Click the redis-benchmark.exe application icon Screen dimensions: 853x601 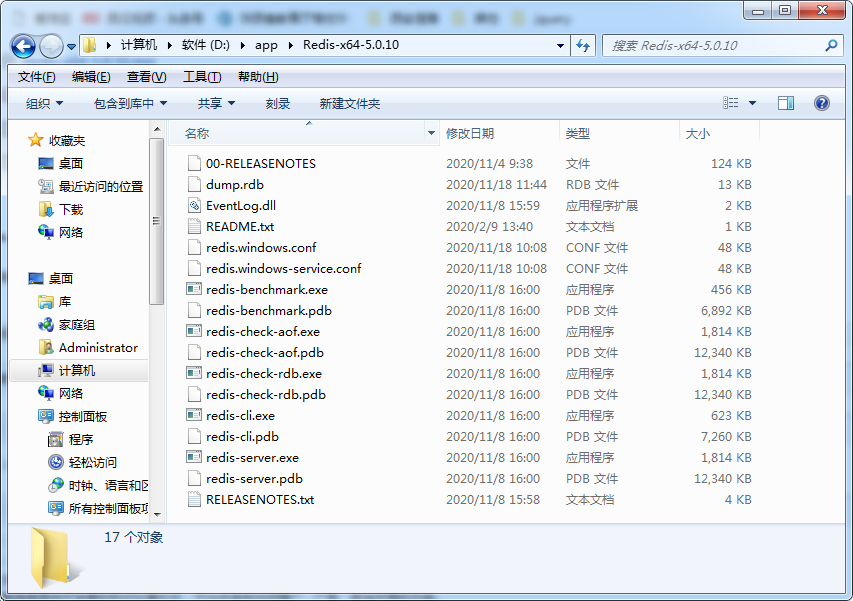(194, 289)
